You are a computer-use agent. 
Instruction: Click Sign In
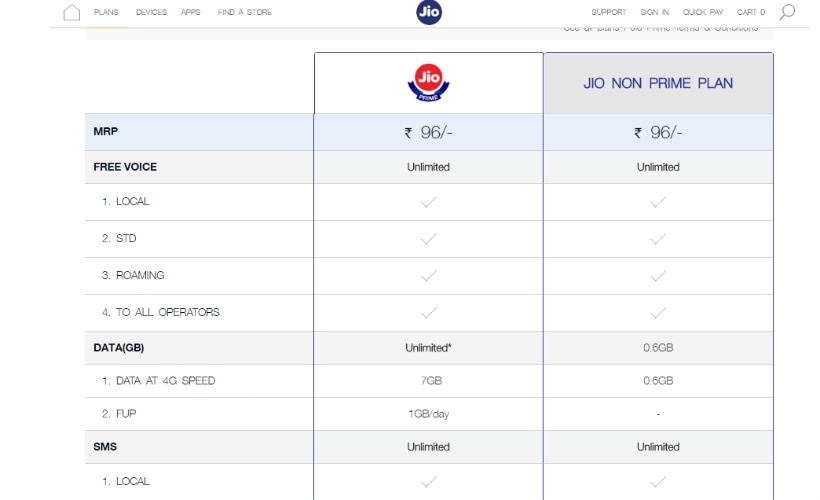click(x=655, y=12)
